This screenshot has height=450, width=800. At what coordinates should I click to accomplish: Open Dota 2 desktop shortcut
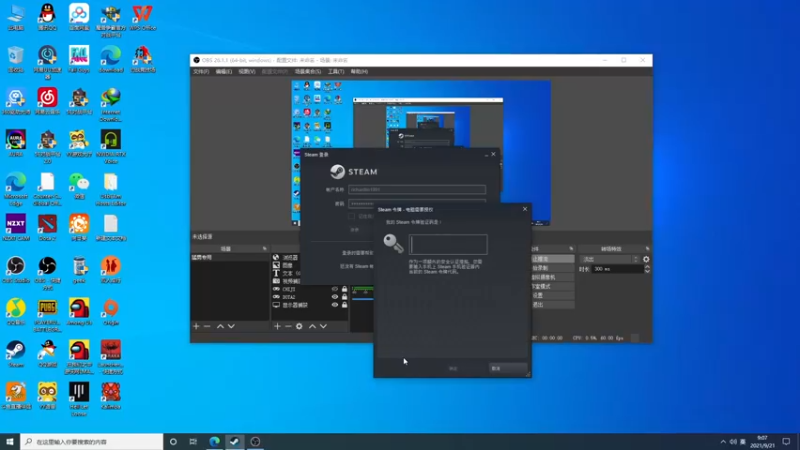[47, 227]
